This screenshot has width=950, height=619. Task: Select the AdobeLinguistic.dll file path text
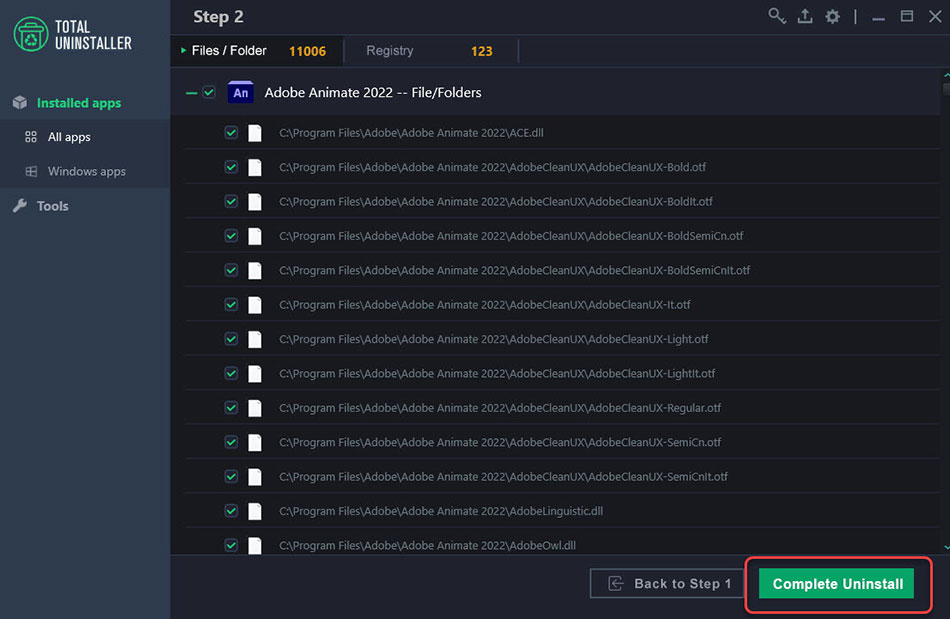pyautogui.click(x=440, y=511)
